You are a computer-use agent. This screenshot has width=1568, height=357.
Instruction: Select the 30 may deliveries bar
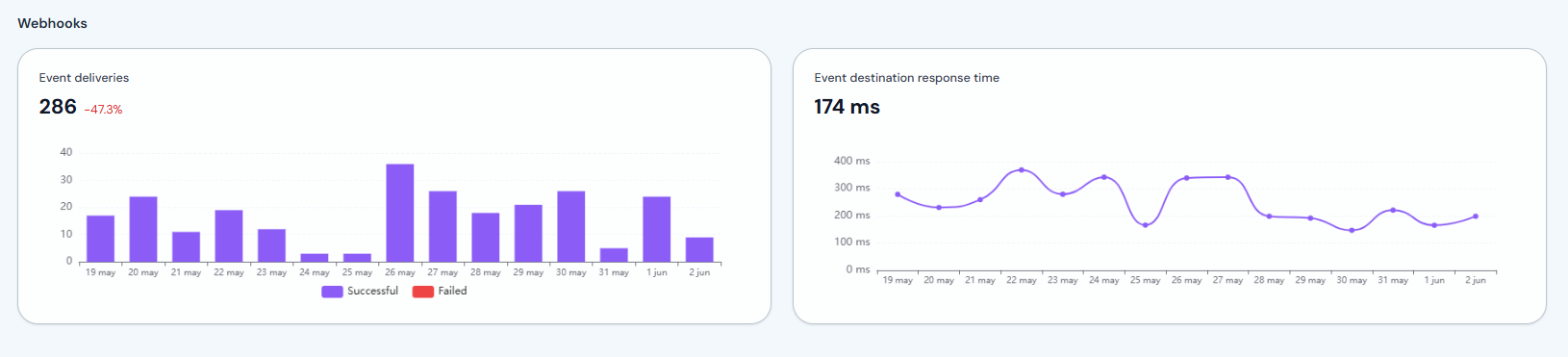tap(571, 226)
